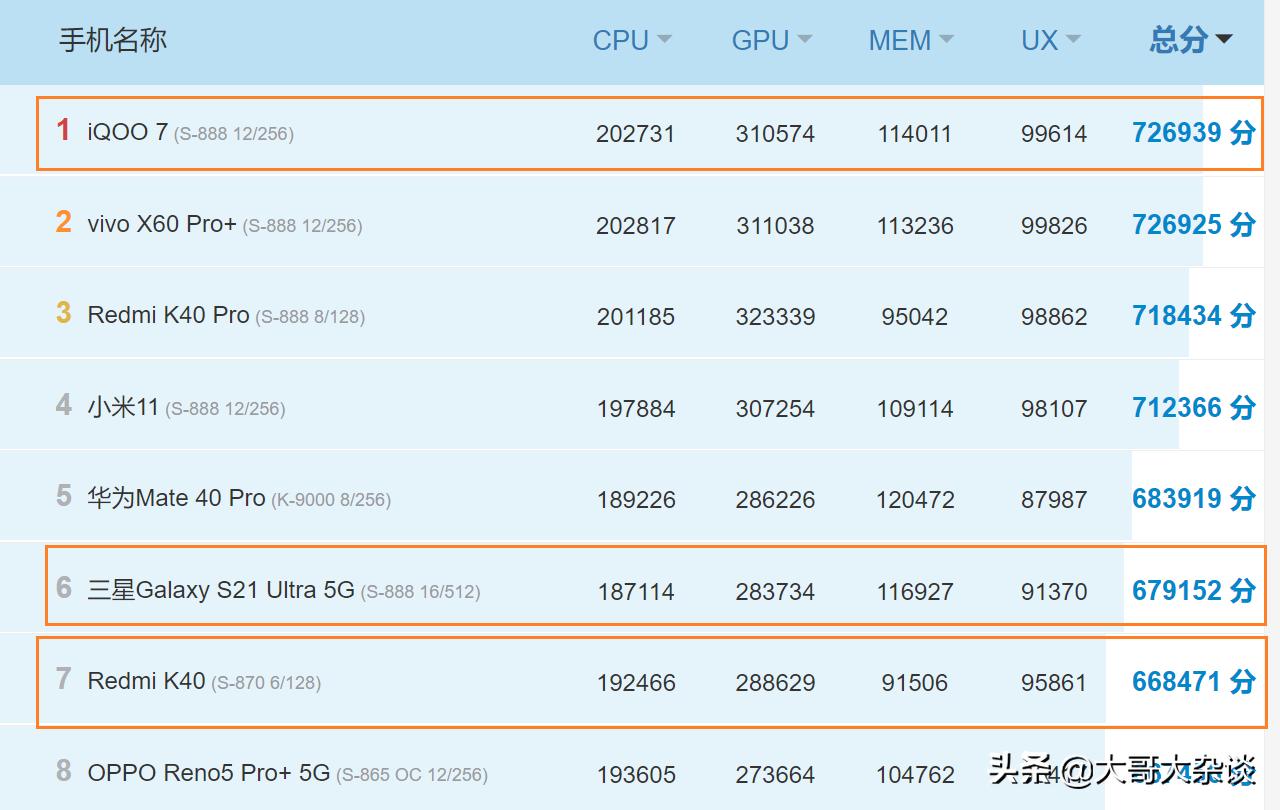Click Redmi K40 GPU score 288629
1280x810 pixels.
(x=775, y=683)
